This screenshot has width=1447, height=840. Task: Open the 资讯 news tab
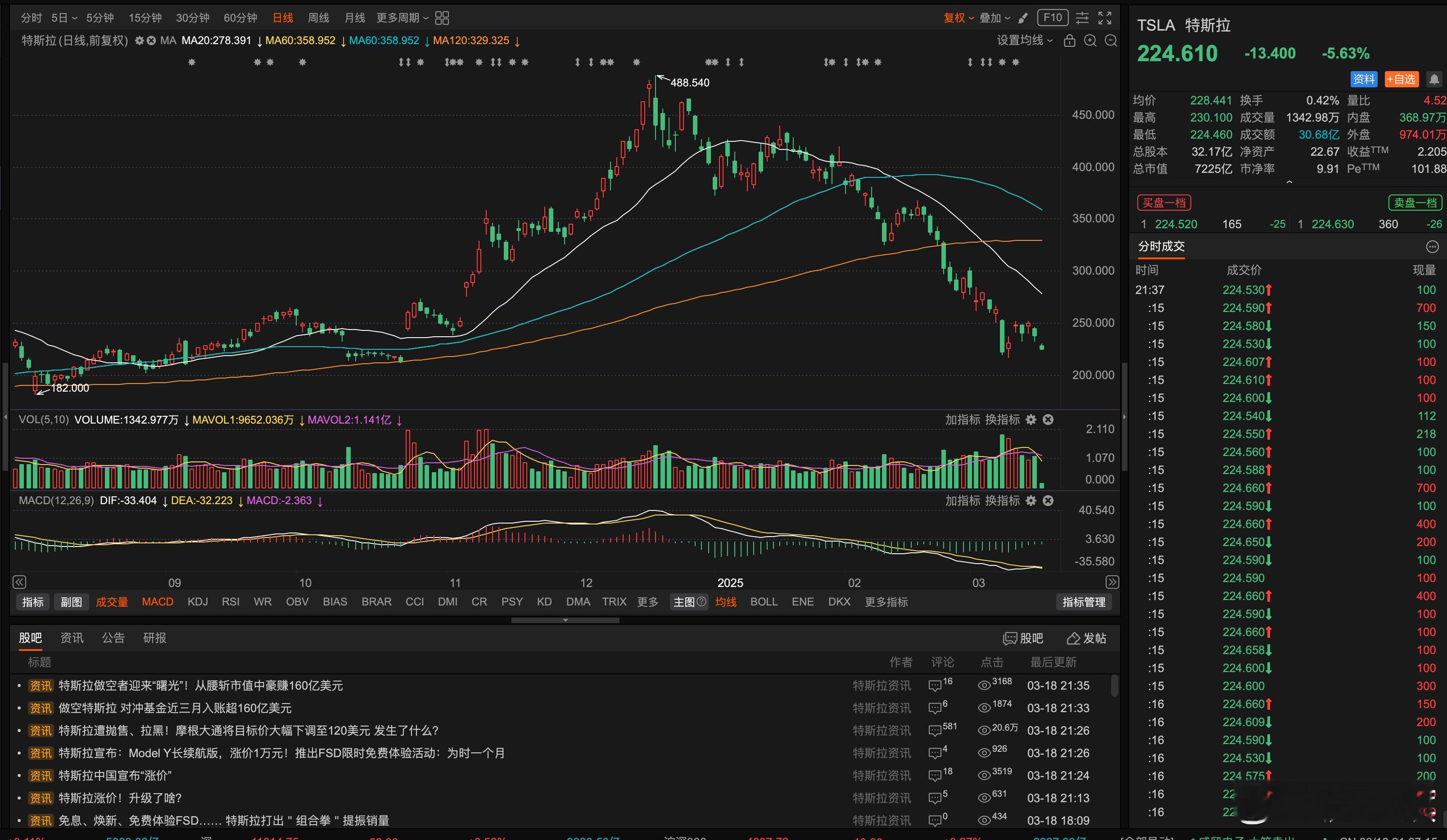click(x=72, y=638)
